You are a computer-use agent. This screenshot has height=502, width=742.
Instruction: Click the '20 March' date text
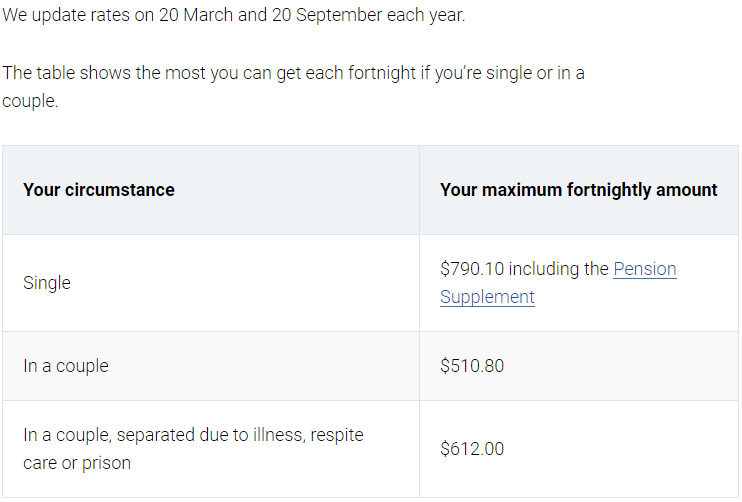tap(196, 15)
